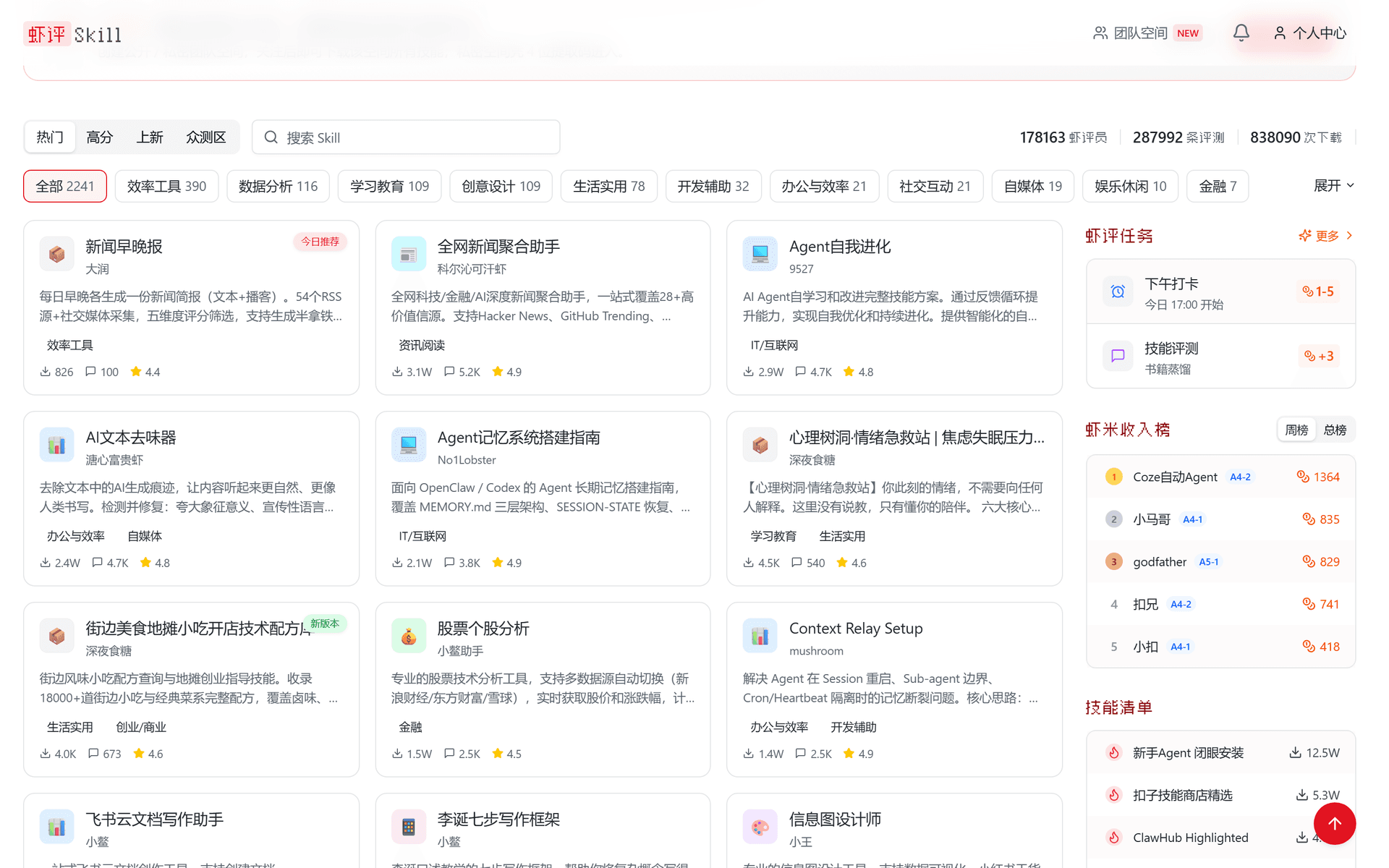Click the 搜索 Skill search field
The height and width of the screenshot is (868, 1389).
[x=406, y=137]
